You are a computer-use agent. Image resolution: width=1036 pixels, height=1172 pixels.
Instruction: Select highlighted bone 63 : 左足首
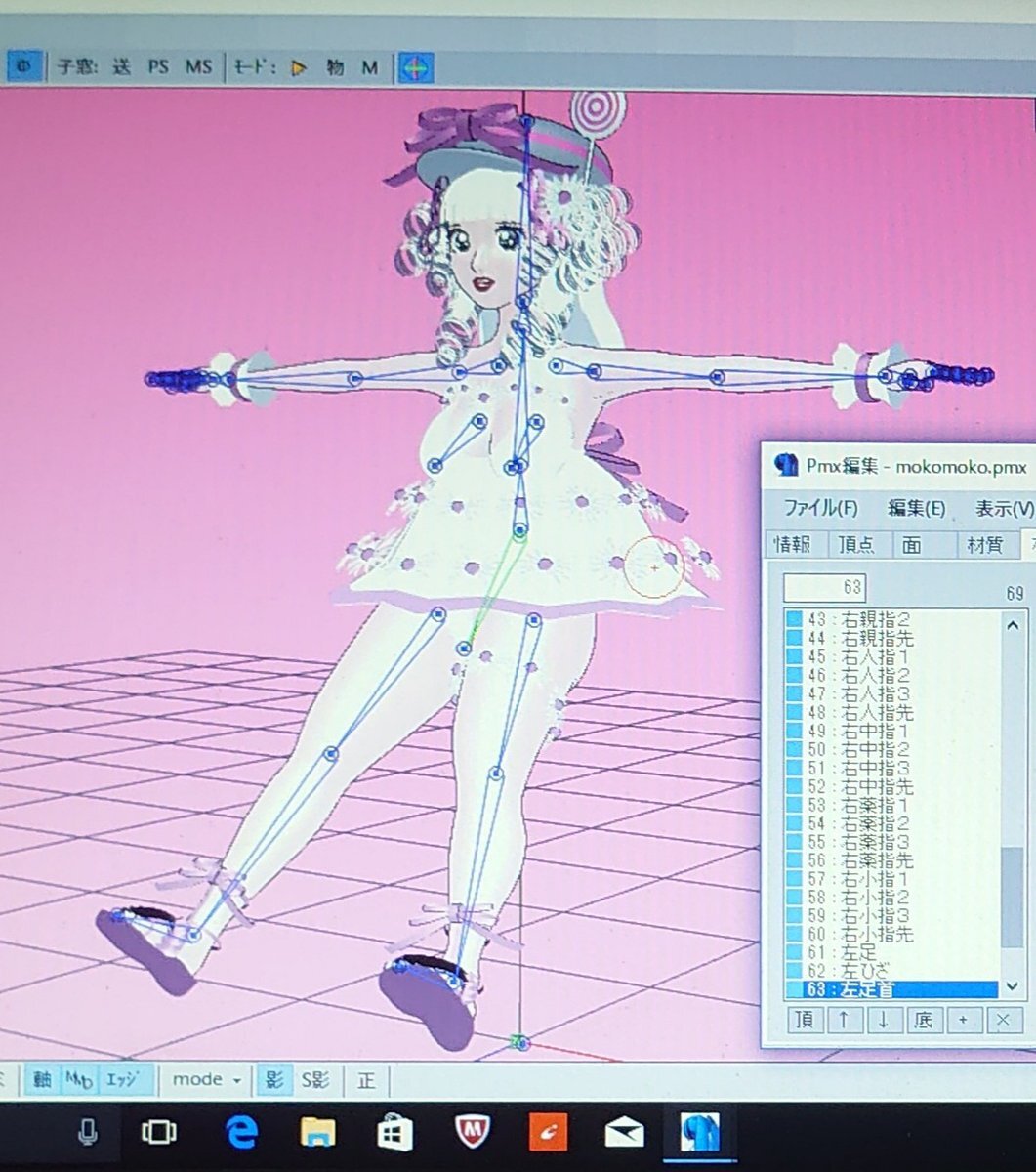click(892, 990)
